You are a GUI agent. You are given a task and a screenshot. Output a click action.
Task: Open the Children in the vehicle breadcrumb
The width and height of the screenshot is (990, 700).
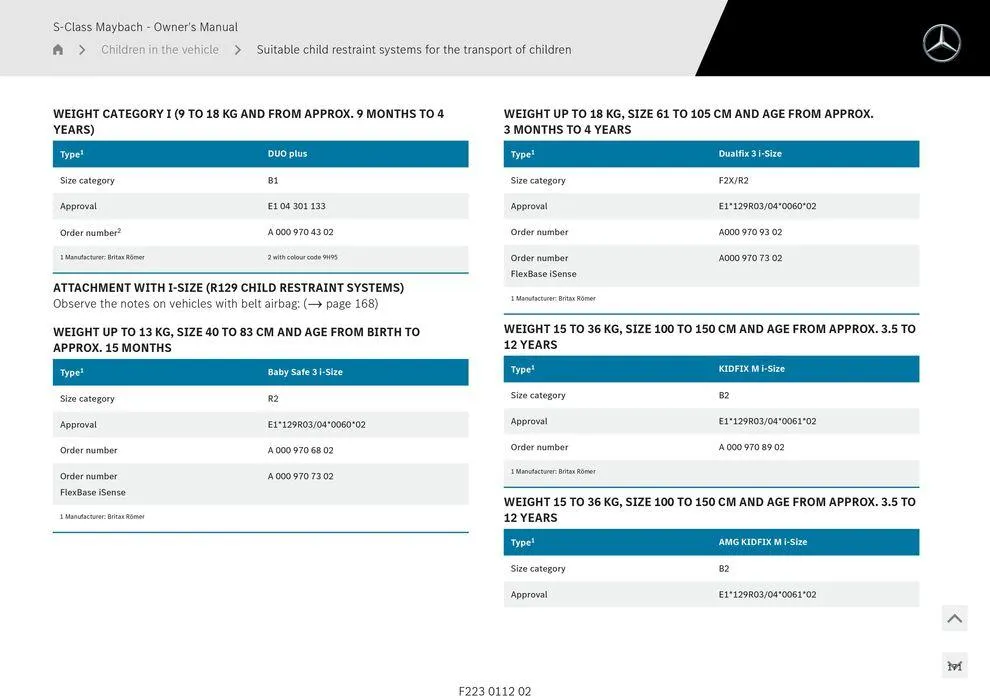pos(160,48)
